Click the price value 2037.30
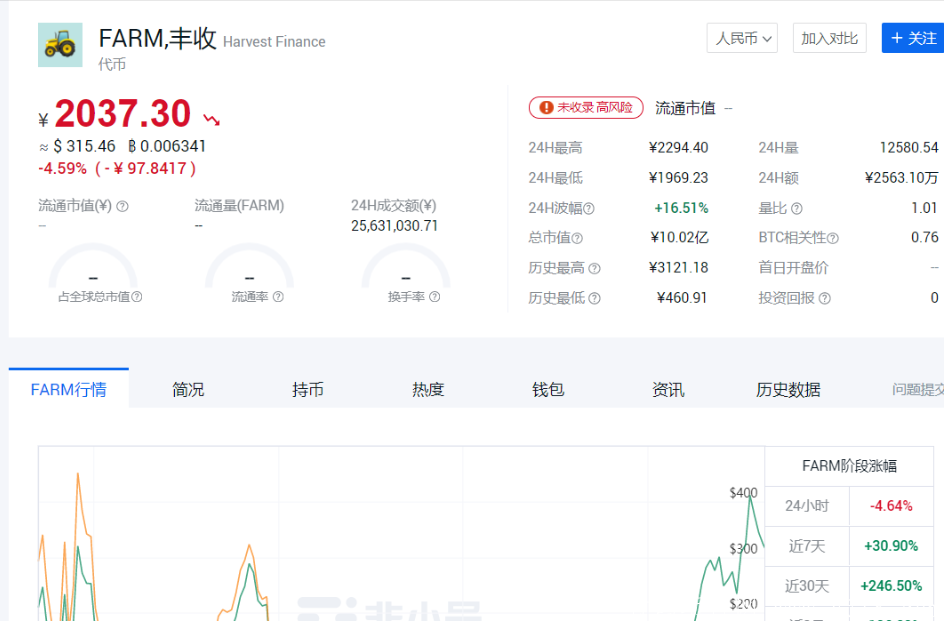The image size is (944, 621). [x=123, y=113]
